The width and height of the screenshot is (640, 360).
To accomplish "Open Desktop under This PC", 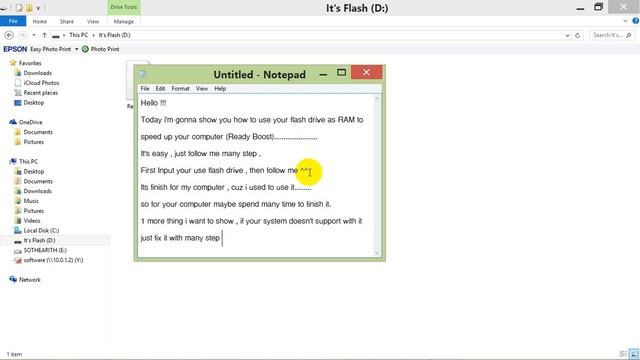I will pos(33,171).
